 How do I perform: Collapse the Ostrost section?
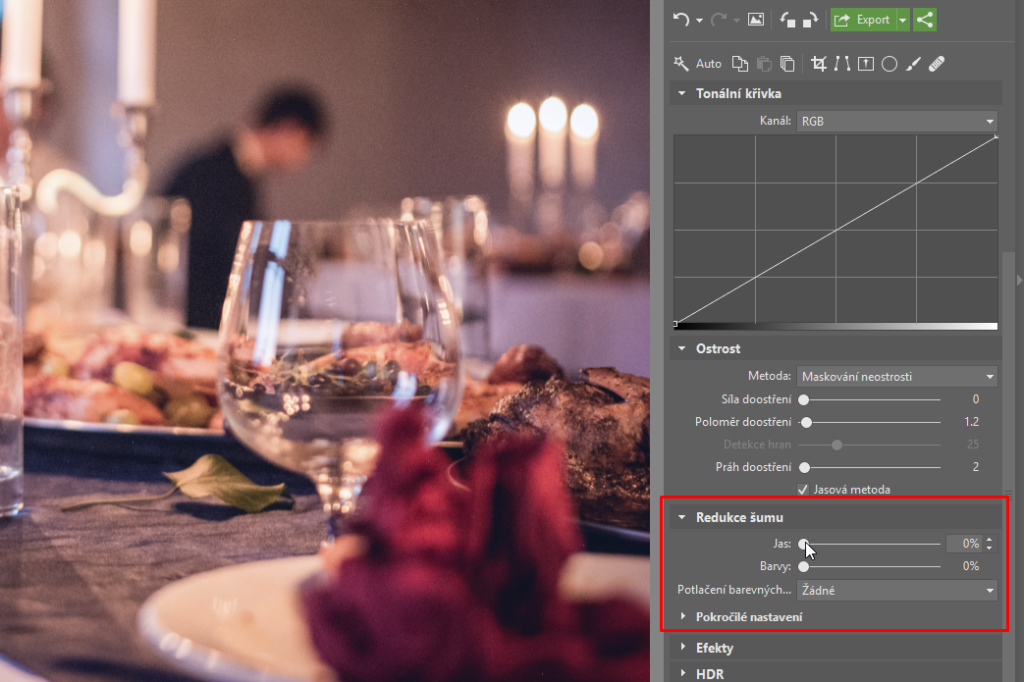(x=682, y=348)
